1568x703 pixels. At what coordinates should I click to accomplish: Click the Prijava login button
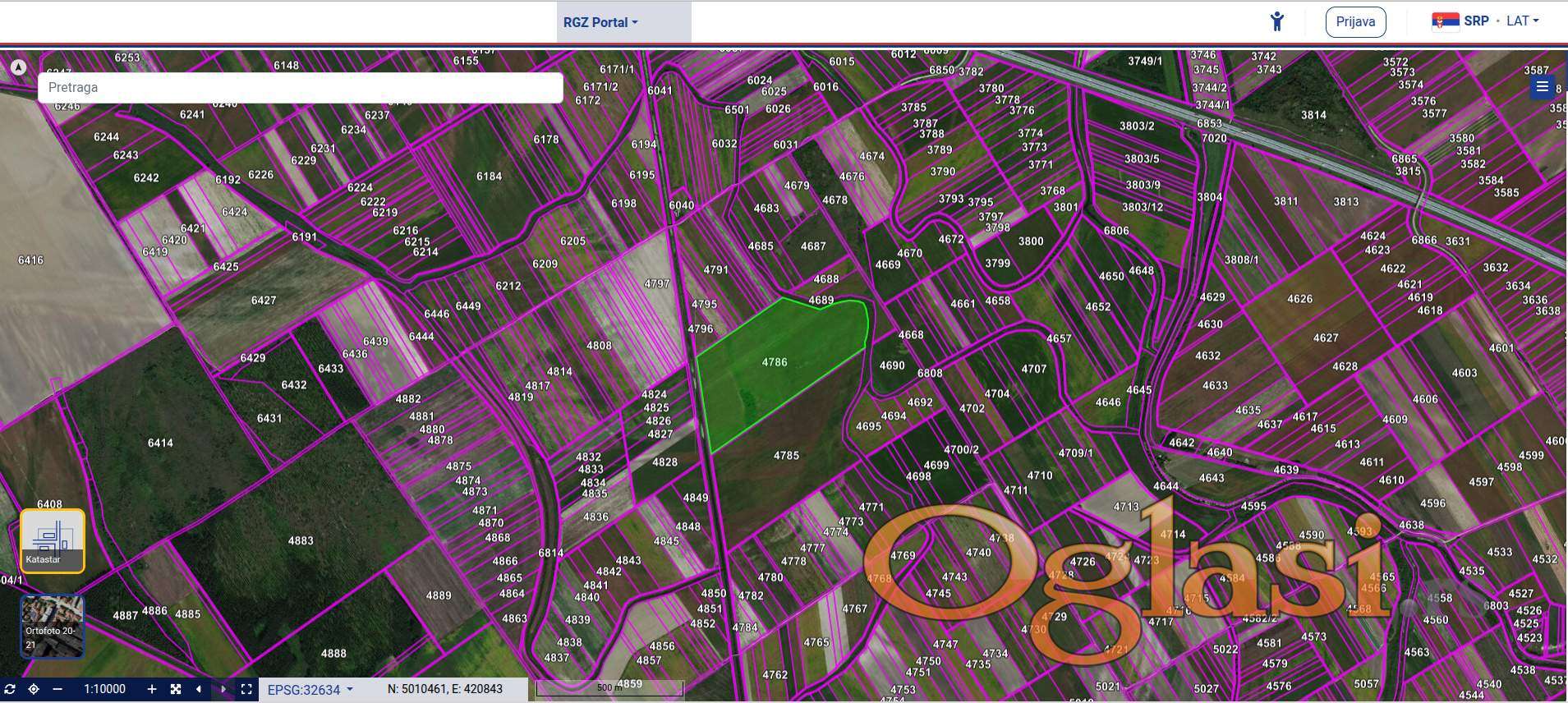[1355, 21]
